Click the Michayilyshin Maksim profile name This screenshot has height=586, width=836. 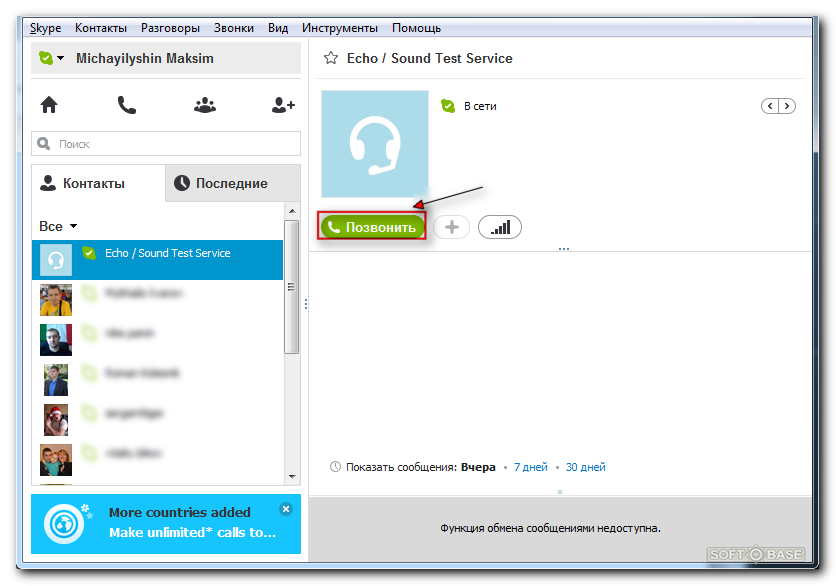(144, 58)
